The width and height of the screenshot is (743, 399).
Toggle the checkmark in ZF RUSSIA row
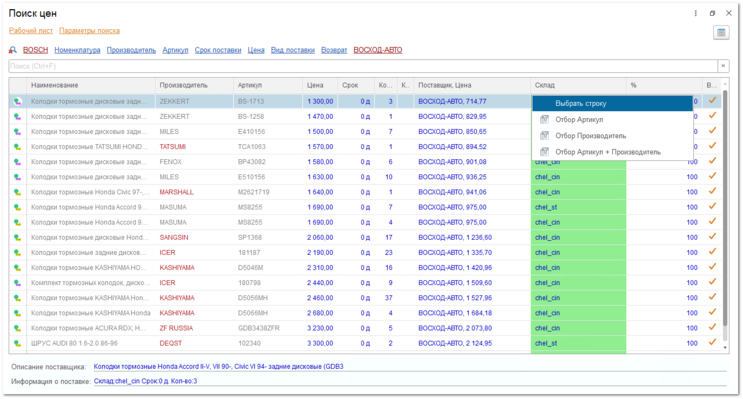pyautogui.click(x=712, y=327)
